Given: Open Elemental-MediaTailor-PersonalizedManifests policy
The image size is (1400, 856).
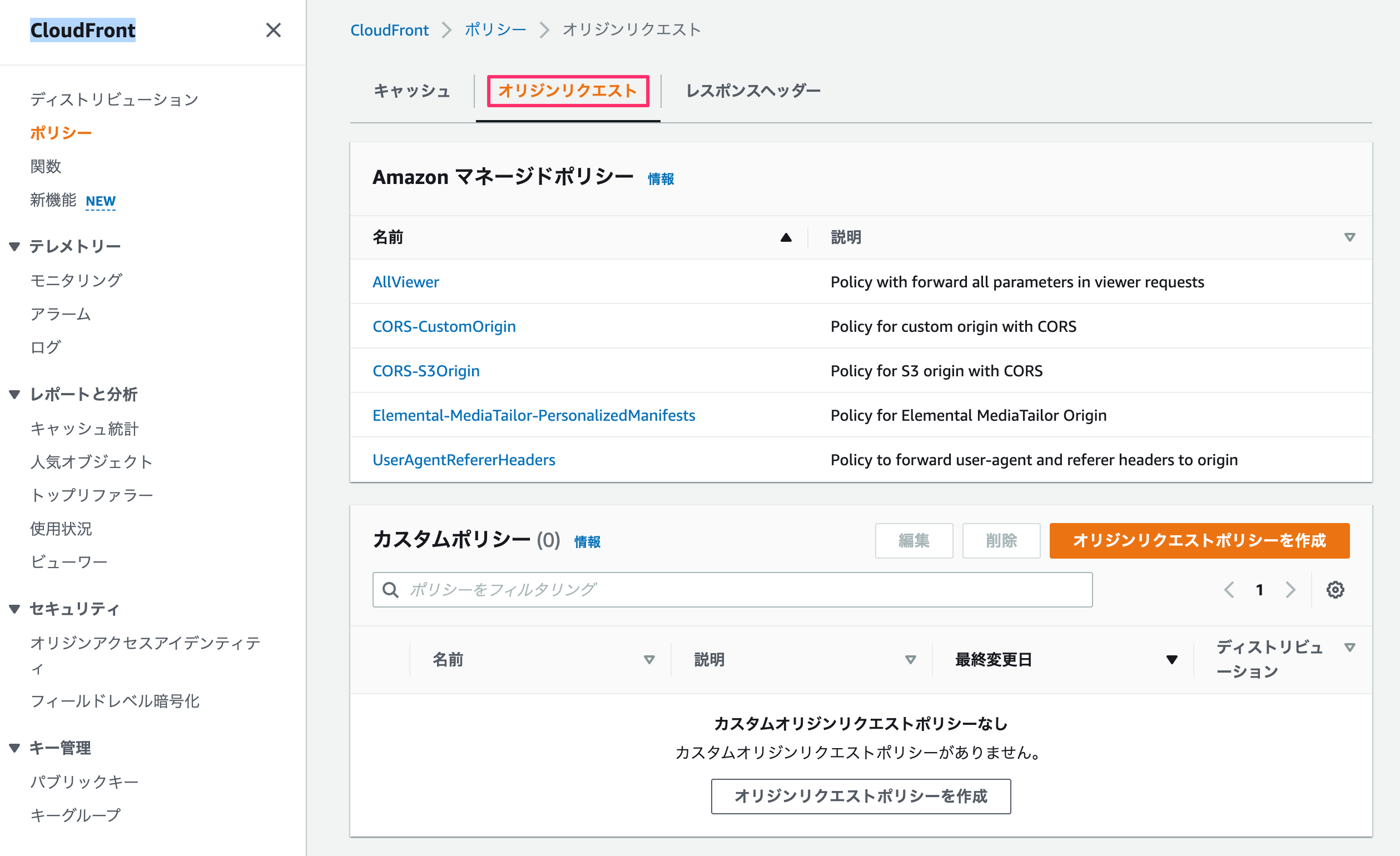Looking at the screenshot, I should click(x=534, y=415).
